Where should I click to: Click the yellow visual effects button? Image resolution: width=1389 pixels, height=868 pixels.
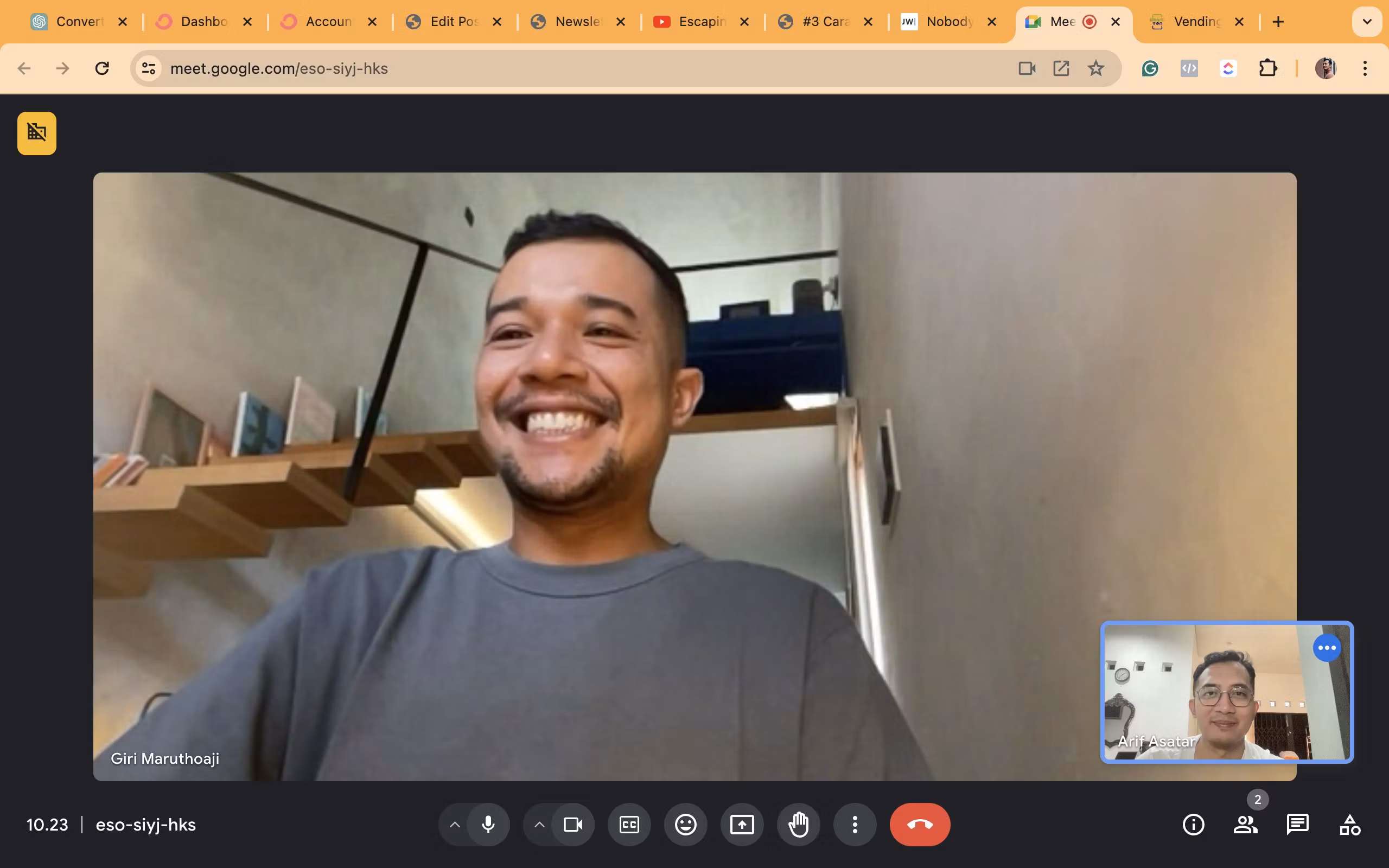point(37,133)
